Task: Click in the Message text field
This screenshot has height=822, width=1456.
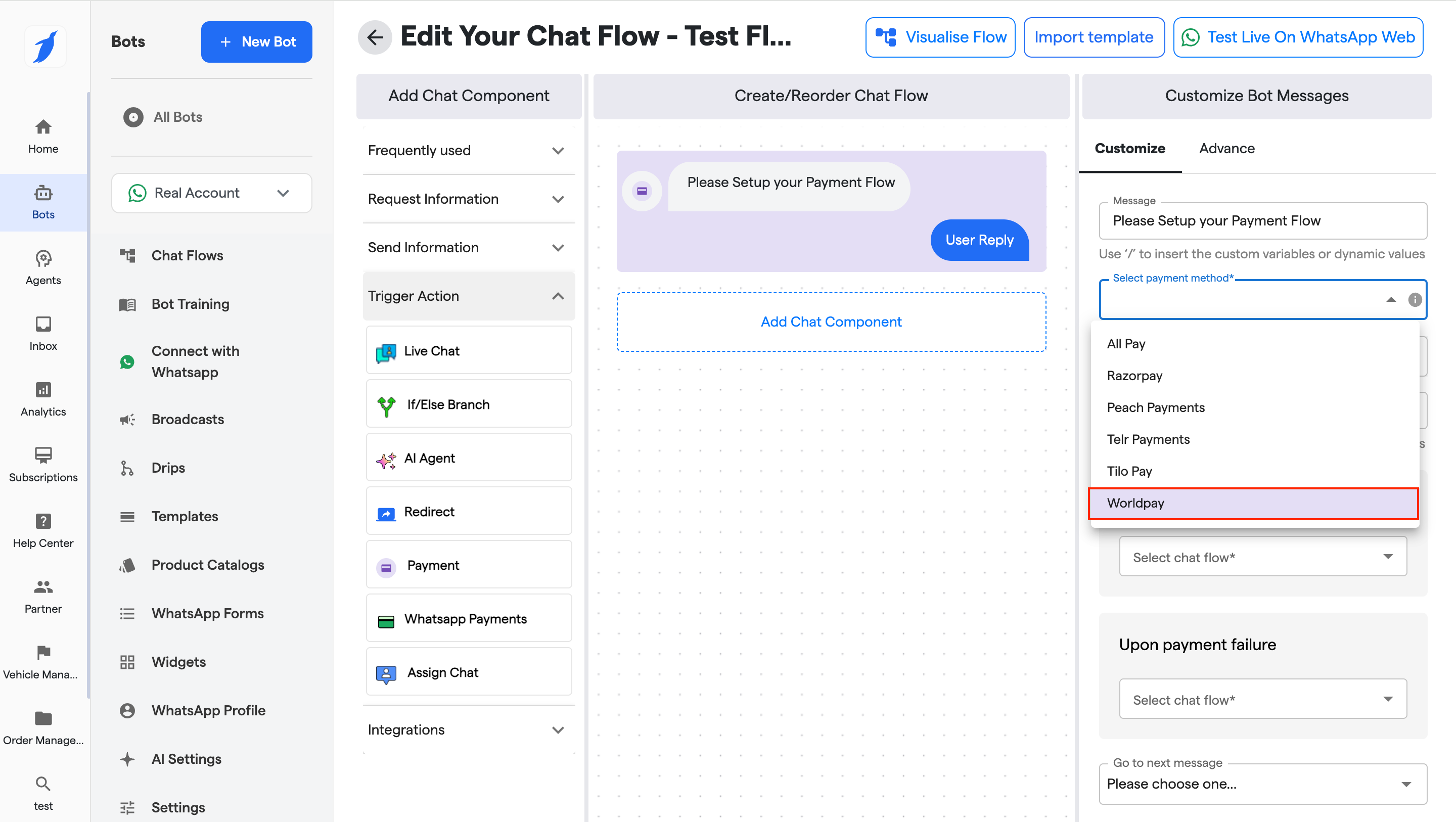Action: 1262,220
